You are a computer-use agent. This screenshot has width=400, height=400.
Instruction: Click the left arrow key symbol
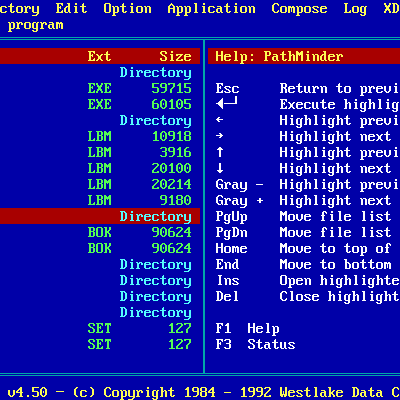pos(219,120)
